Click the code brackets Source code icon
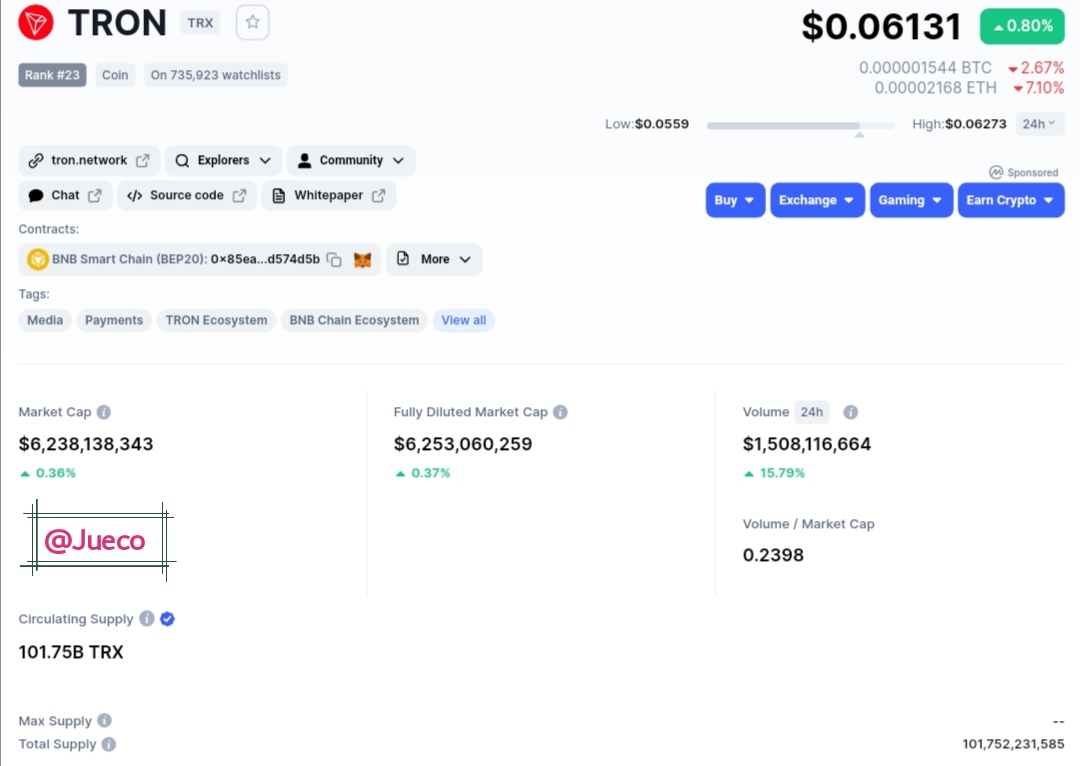This screenshot has width=1080, height=766. point(134,196)
